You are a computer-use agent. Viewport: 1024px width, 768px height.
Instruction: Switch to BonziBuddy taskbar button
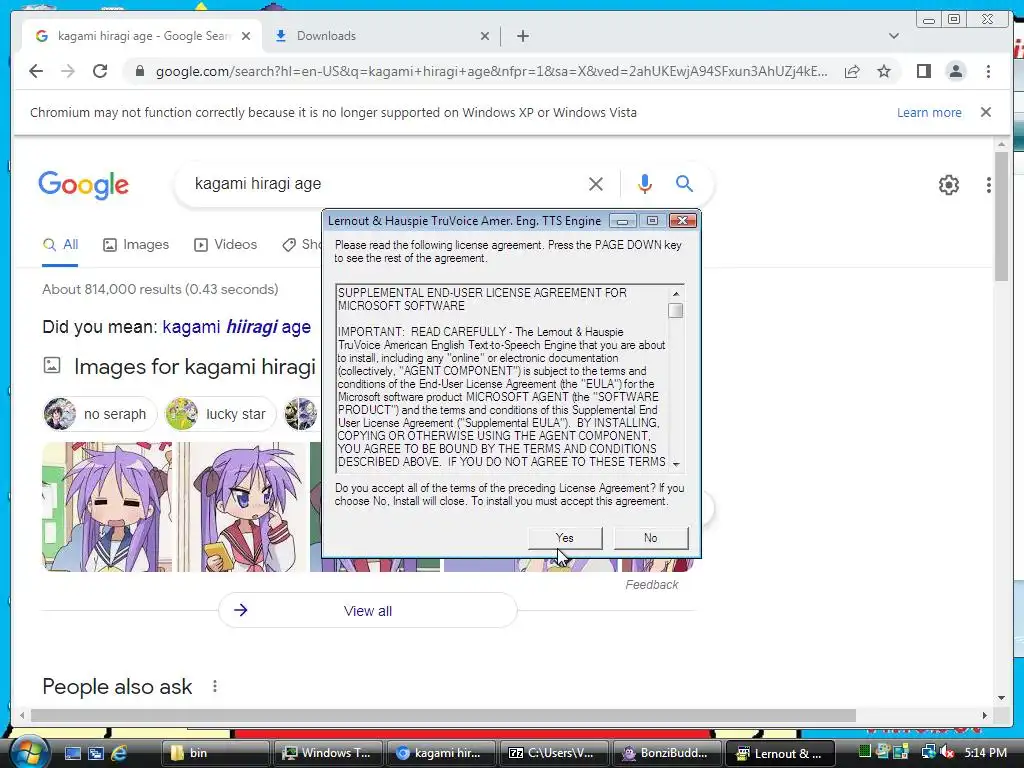pos(667,753)
